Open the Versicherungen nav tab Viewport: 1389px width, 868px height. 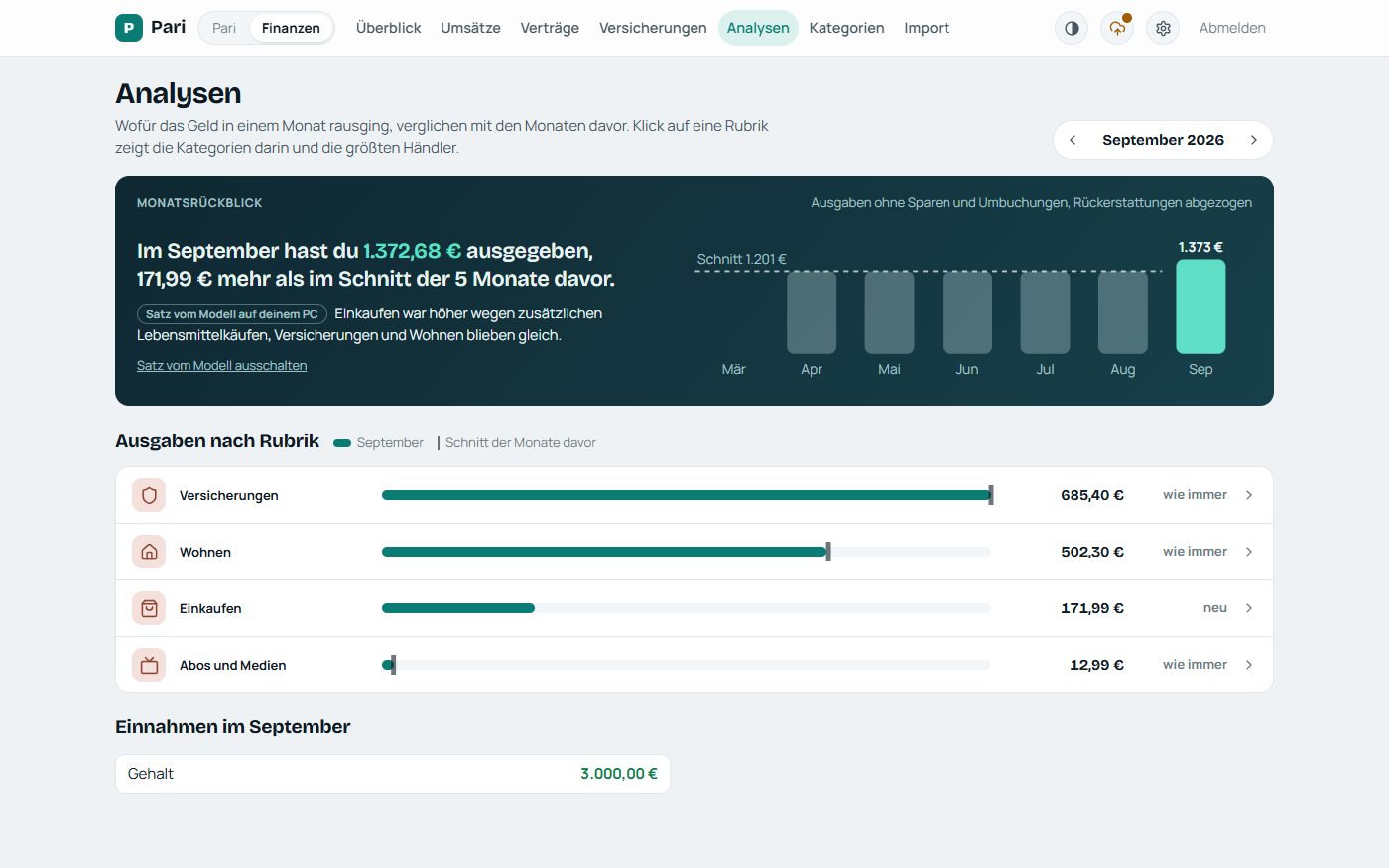pyautogui.click(x=653, y=28)
